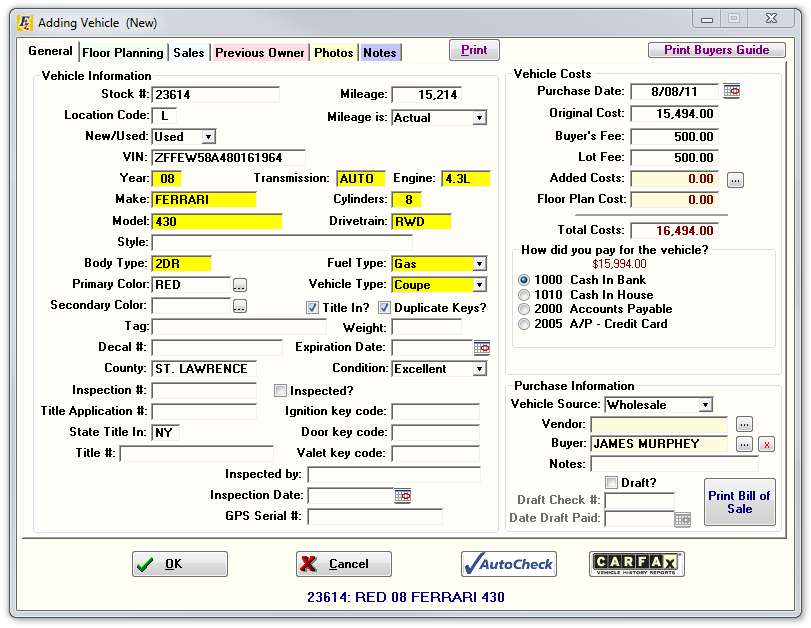Browse Buyer lookup ellipsis button
This screenshot has width=811, height=628.
744,444
